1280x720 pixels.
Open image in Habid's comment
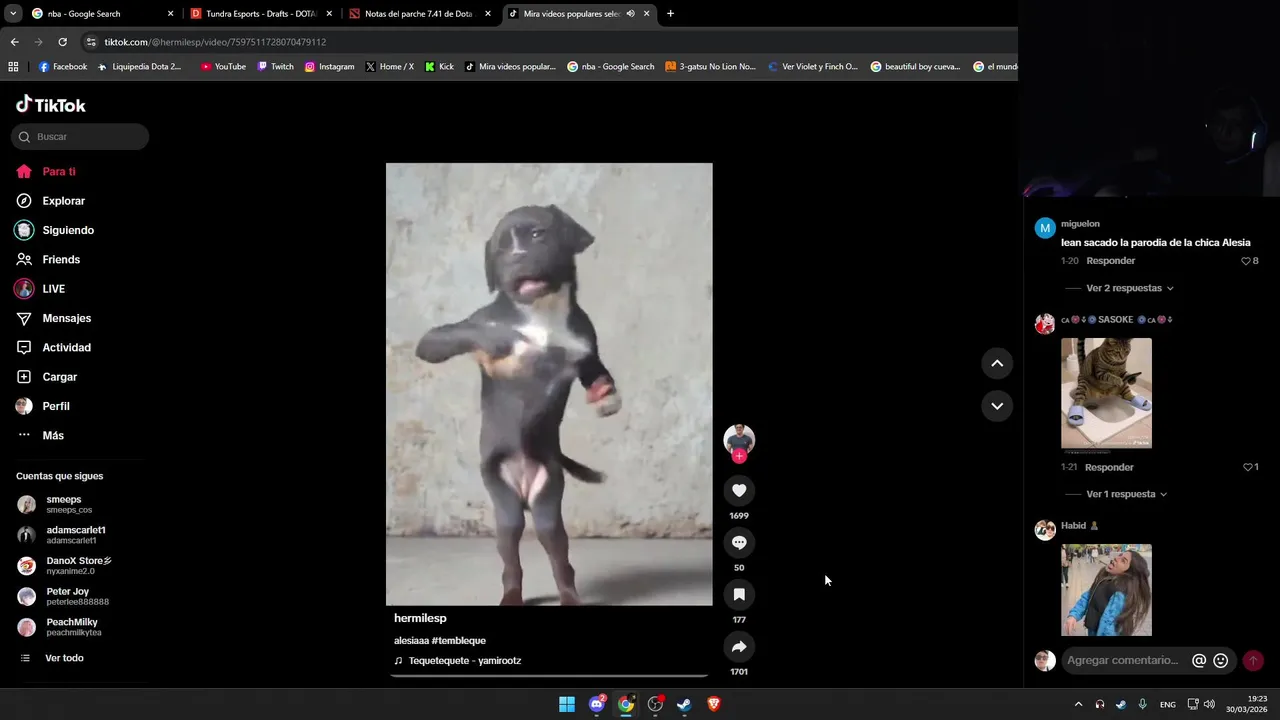[1106, 590]
